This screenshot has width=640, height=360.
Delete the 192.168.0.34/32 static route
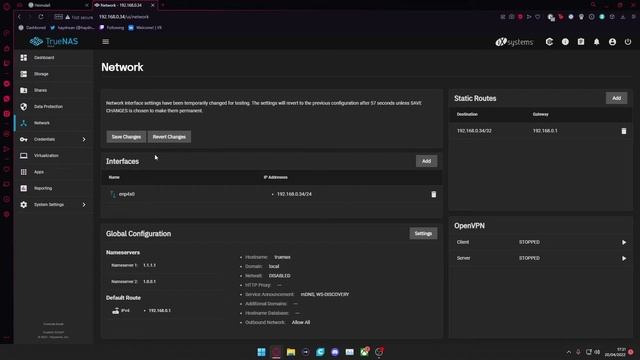click(624, 131)
